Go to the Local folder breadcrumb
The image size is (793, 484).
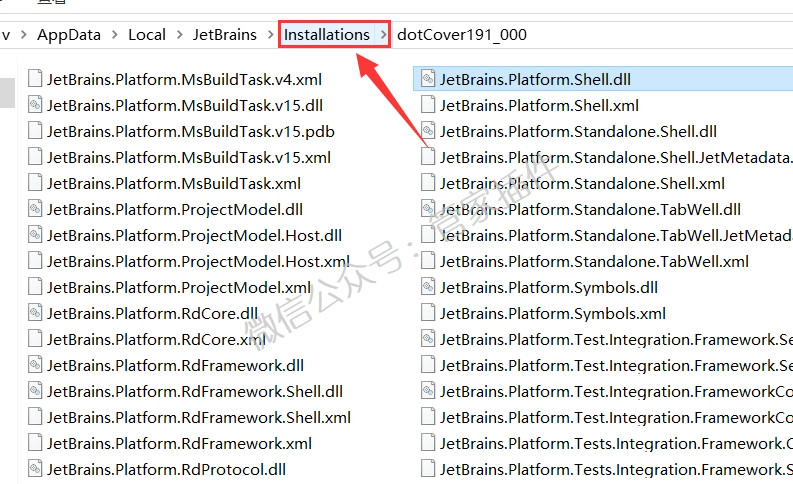(x=147, y=34)
